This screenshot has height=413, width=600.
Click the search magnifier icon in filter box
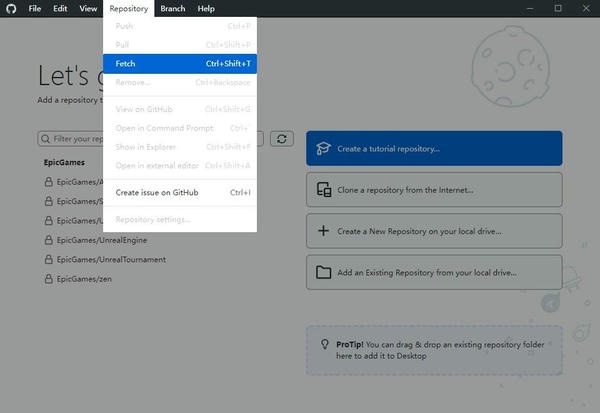tap(46, 139)
